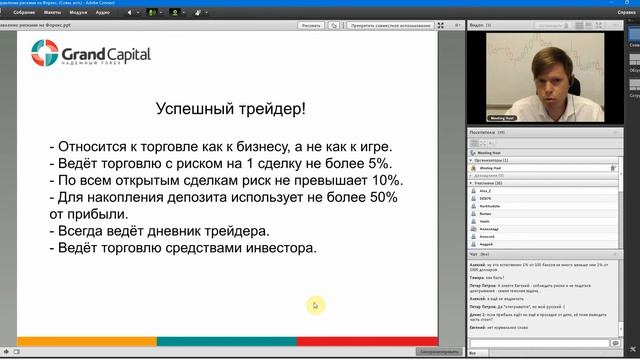
Task: Switch video pod to grid view
Action: [579, 25]
